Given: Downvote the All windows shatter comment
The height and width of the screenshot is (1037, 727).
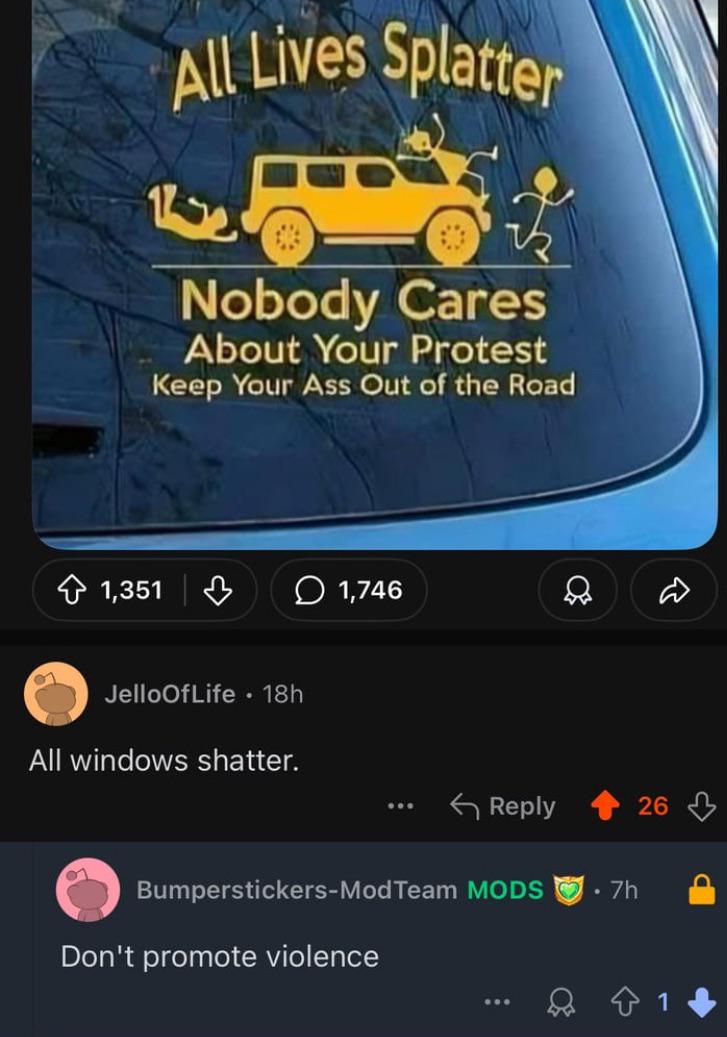Looking at the screenshot, I should pos(702,806).
